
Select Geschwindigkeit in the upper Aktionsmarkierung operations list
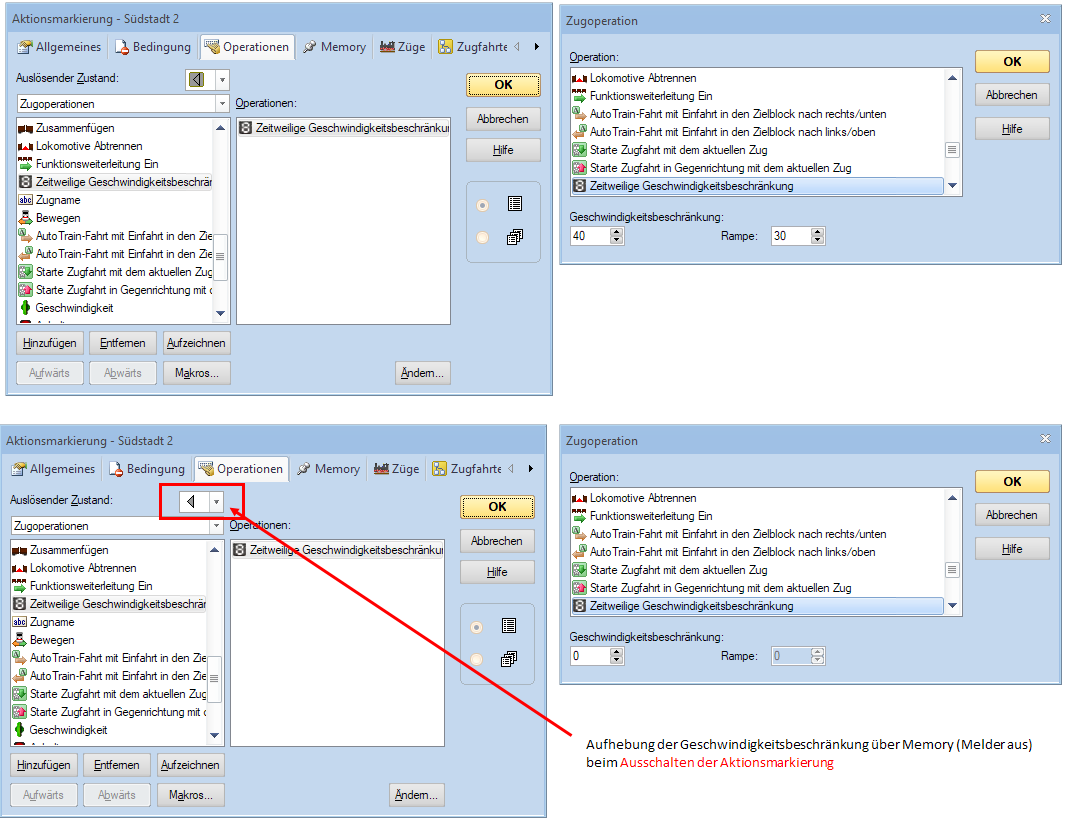[74, 308]
